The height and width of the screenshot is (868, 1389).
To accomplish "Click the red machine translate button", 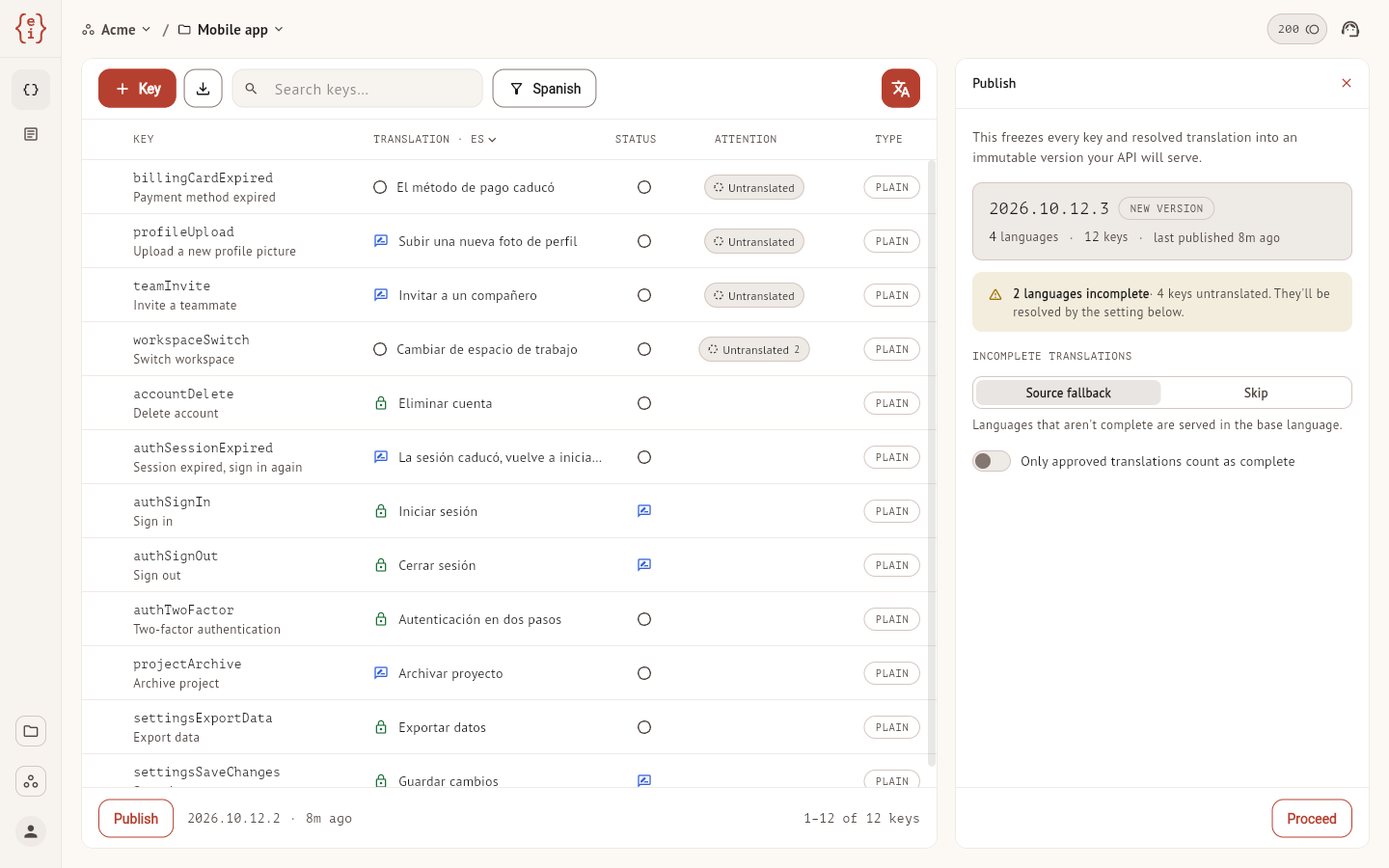I will 901,89.
